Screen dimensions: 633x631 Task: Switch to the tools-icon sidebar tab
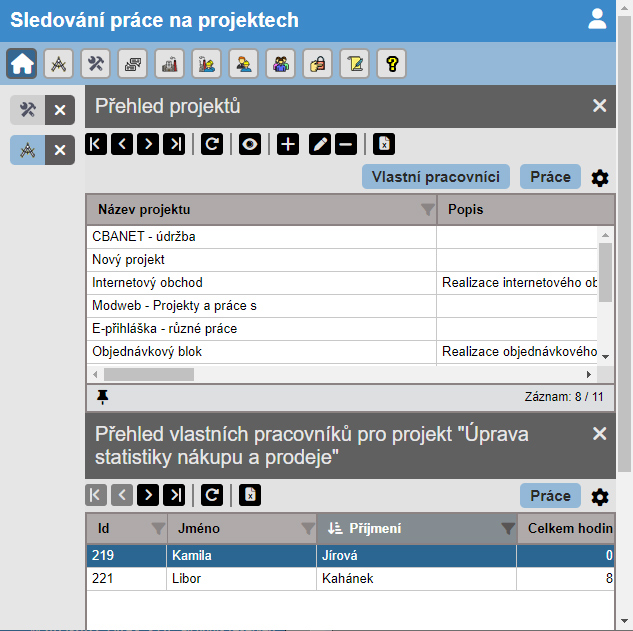27,110
